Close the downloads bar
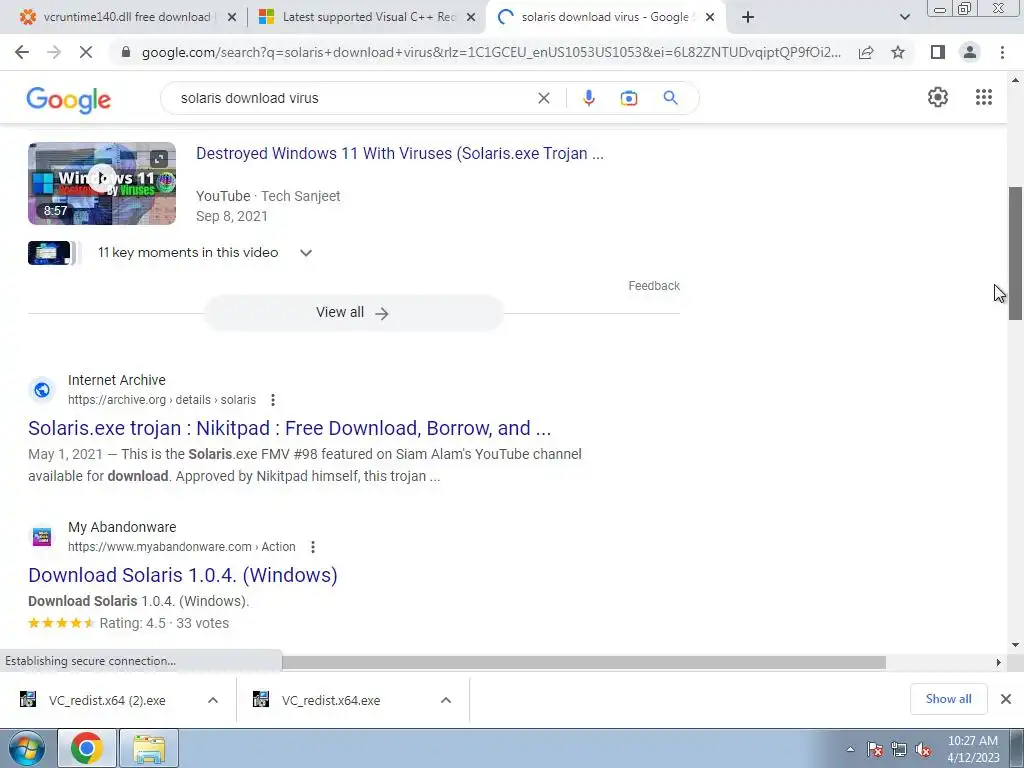Image resolution: width=1024 pixels, height=768 pixels. click(x=1006, y=699)
